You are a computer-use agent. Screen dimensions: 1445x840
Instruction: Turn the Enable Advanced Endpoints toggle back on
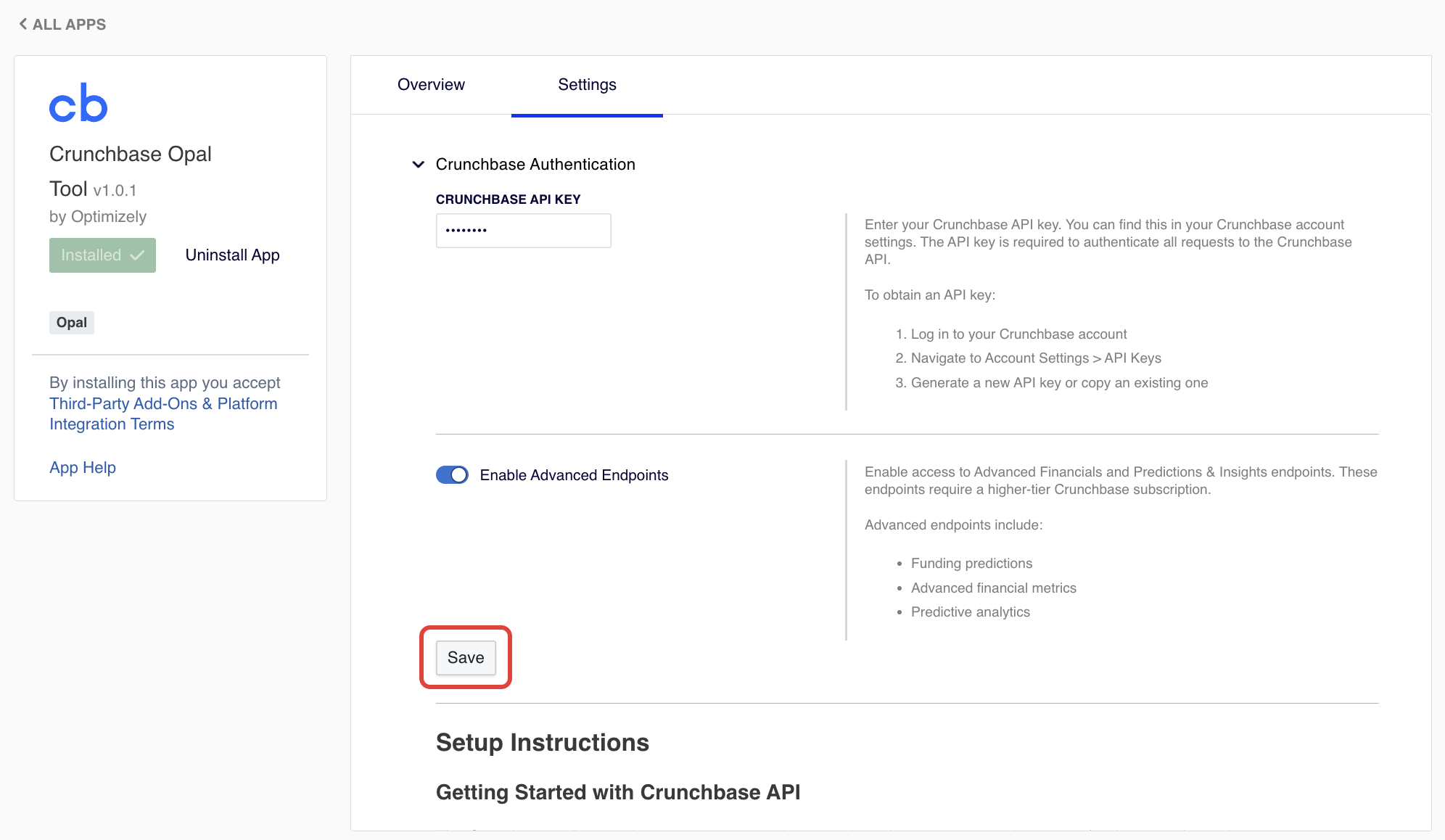452,475
